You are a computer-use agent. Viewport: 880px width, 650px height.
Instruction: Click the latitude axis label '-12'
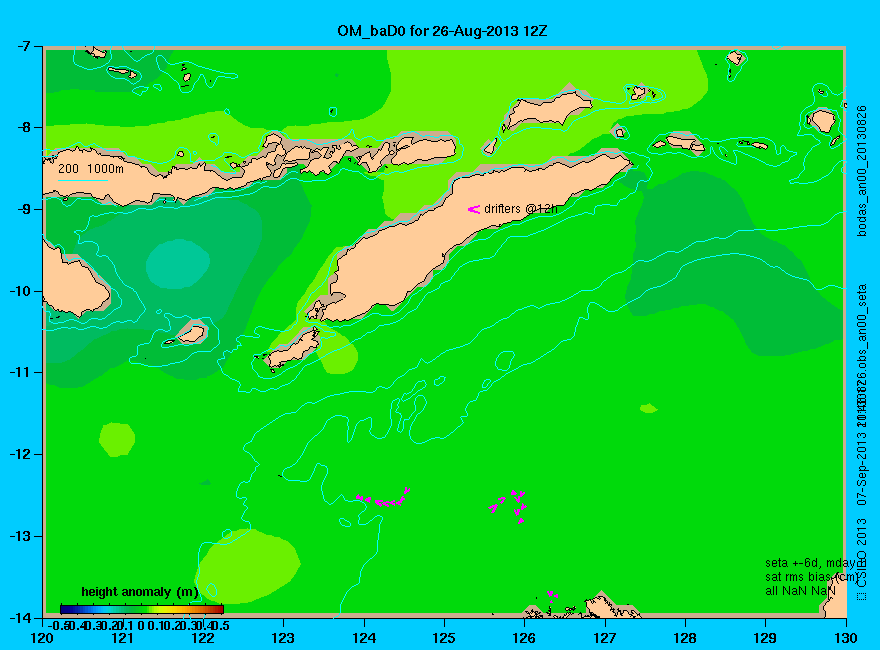click(x=20, y=454)
